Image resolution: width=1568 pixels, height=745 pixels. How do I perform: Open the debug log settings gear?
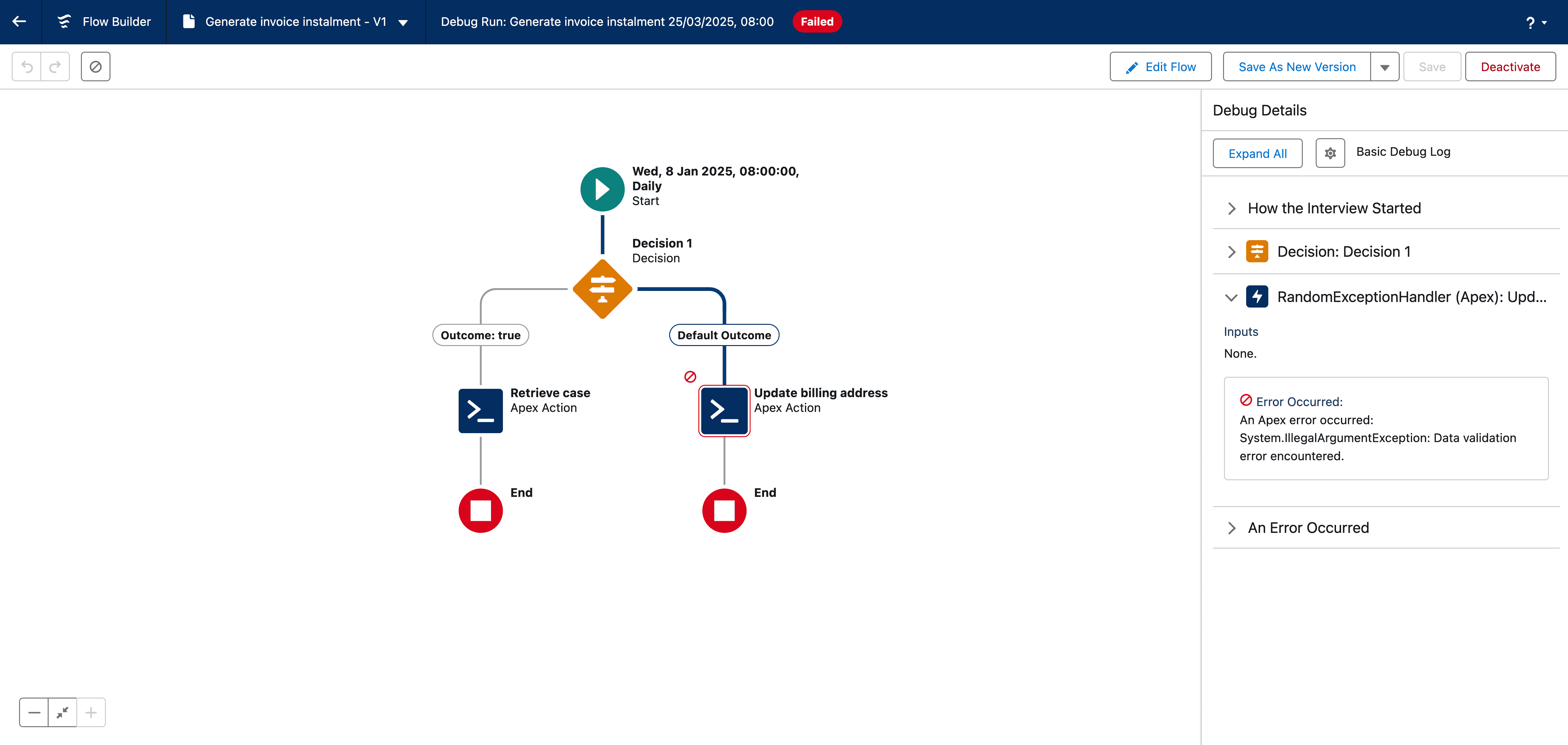(x=1330, y=153)
